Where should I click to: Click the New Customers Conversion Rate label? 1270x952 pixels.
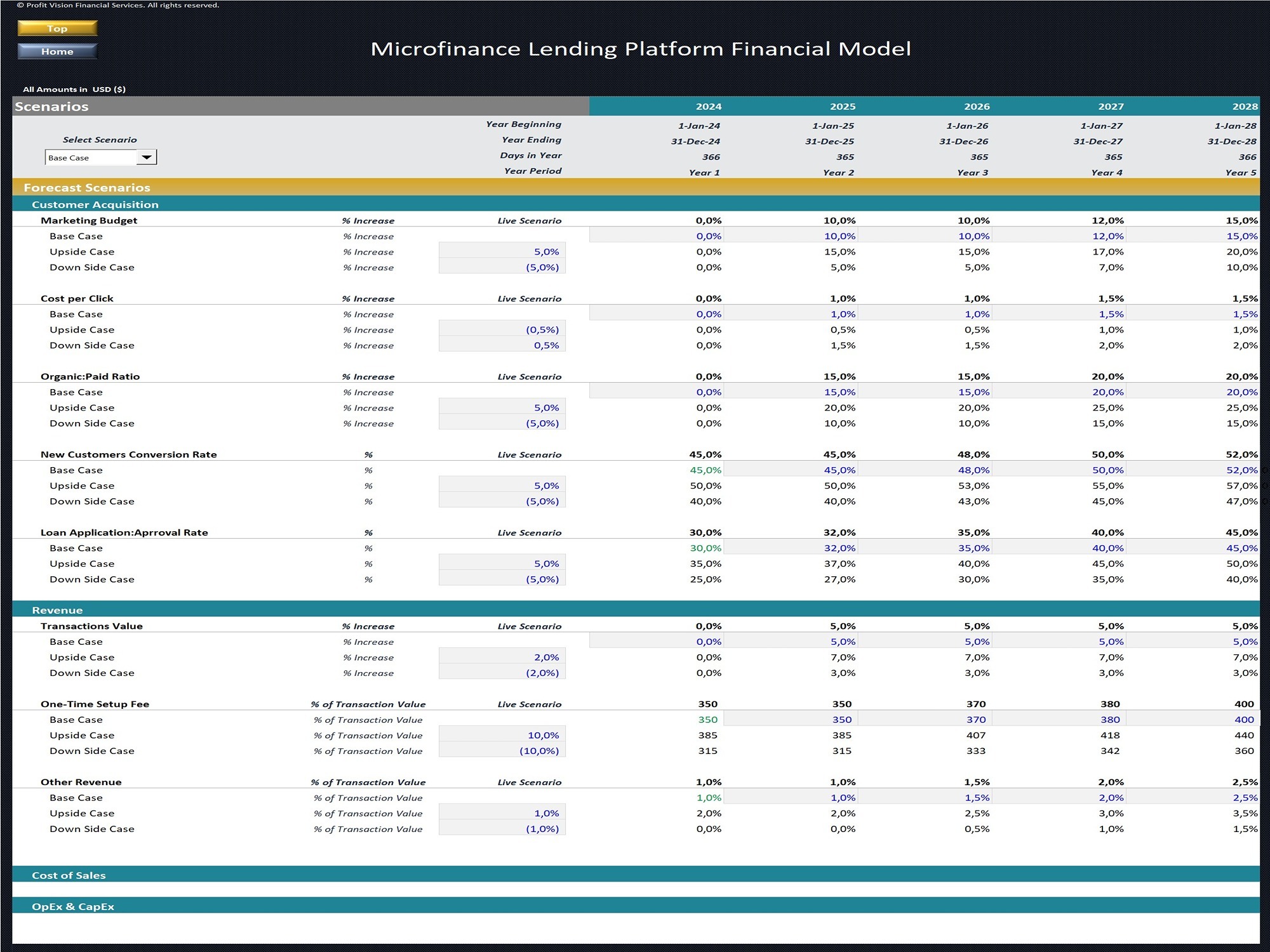129,455
